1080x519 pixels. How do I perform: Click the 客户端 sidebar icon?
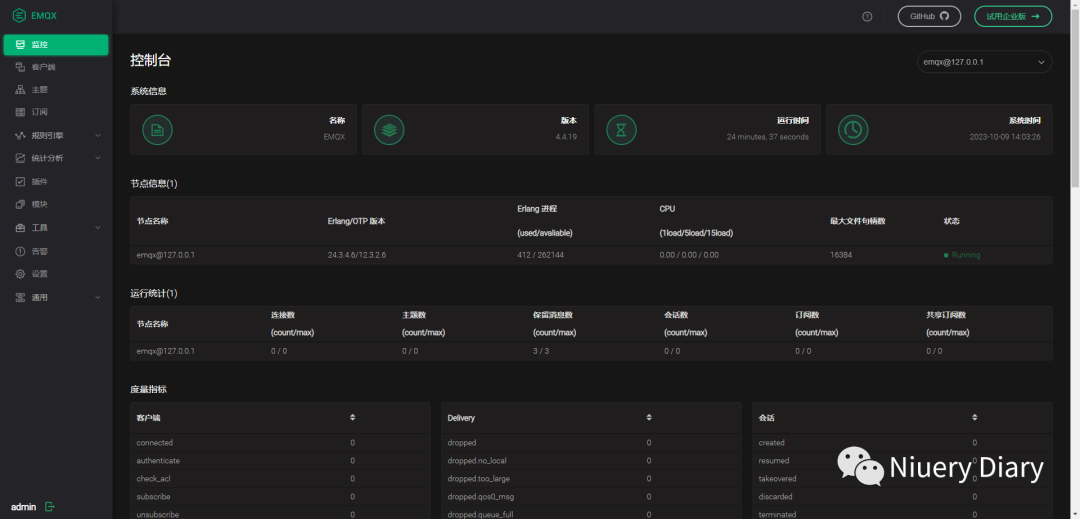pos(20,67)
